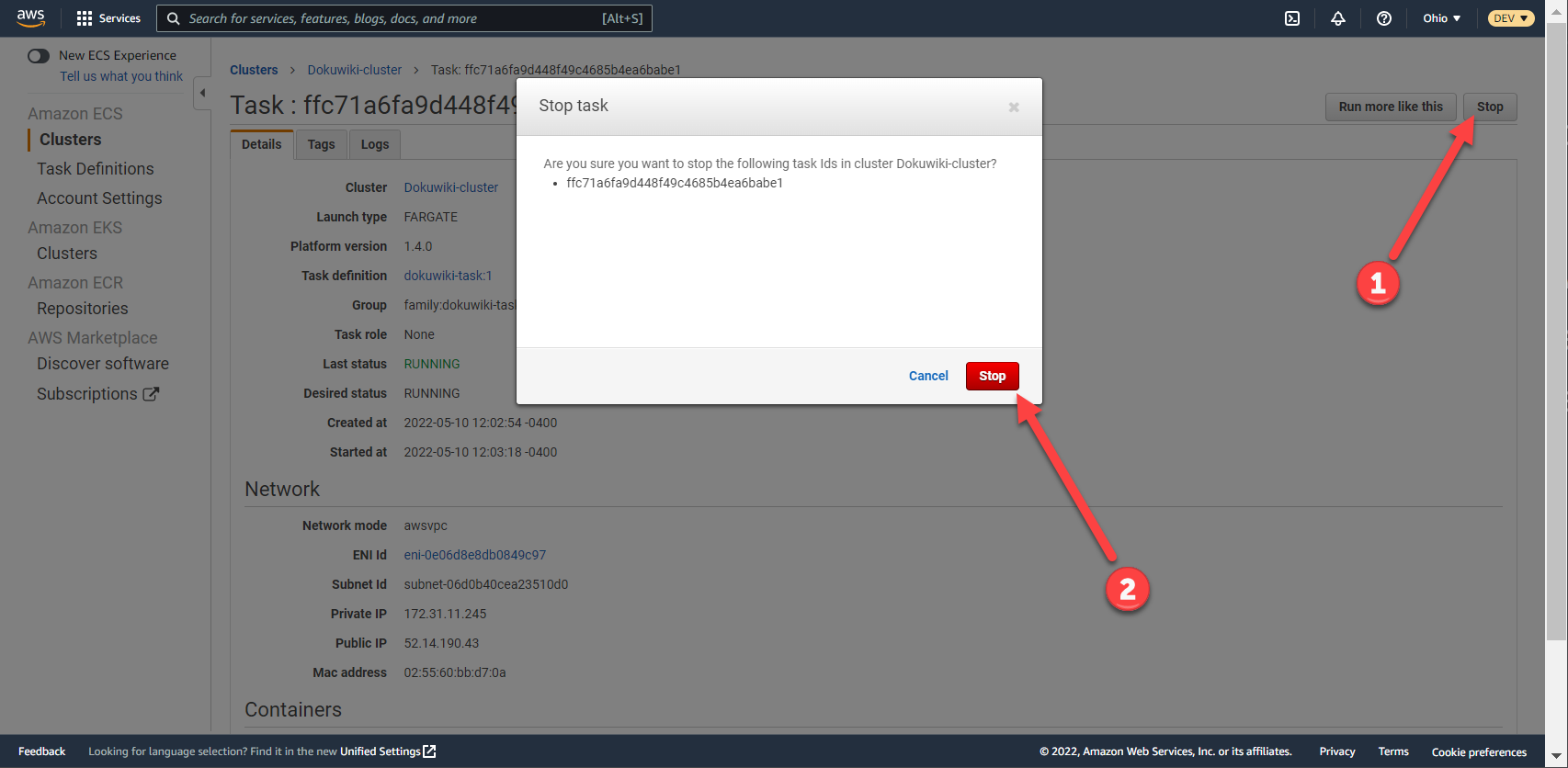The height and width of the screenshot is (768, 1568).
Task: Open Discover software in sidebar
Action: point(103,364)
